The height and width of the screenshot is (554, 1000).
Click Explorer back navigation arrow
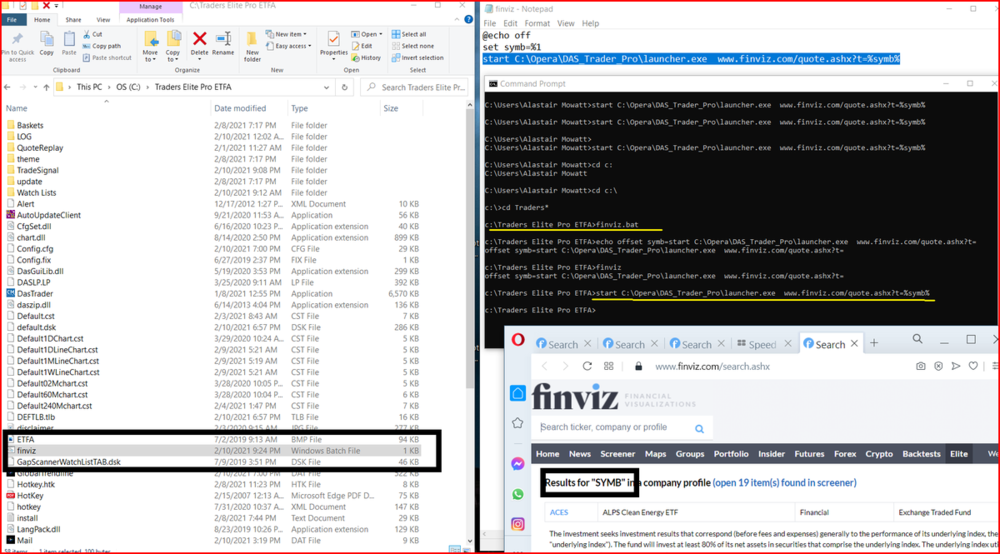[x=8, y=87]
